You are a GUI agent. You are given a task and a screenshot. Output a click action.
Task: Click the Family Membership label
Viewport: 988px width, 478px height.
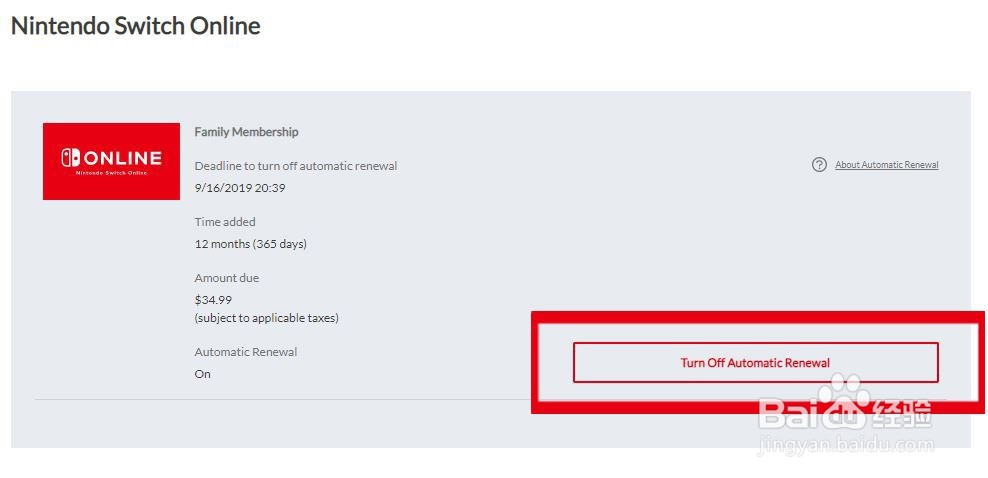click(246, 132)
